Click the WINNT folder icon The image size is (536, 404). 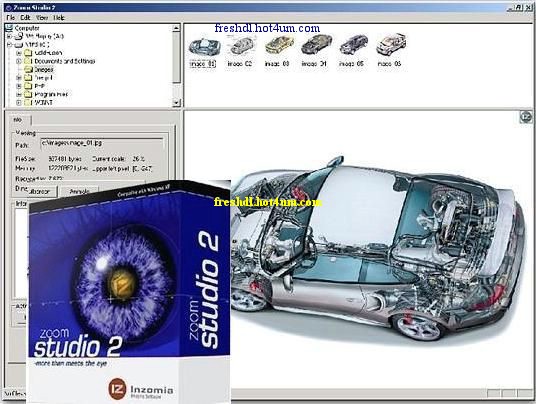point(28,102)
